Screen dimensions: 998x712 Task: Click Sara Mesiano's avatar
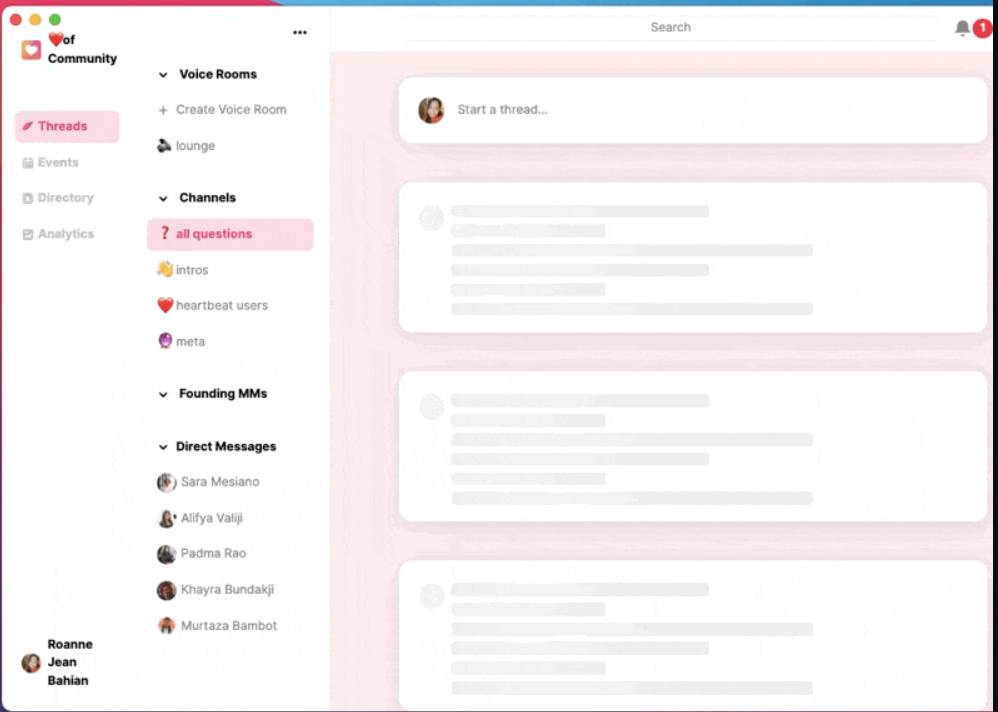(166, 482)
